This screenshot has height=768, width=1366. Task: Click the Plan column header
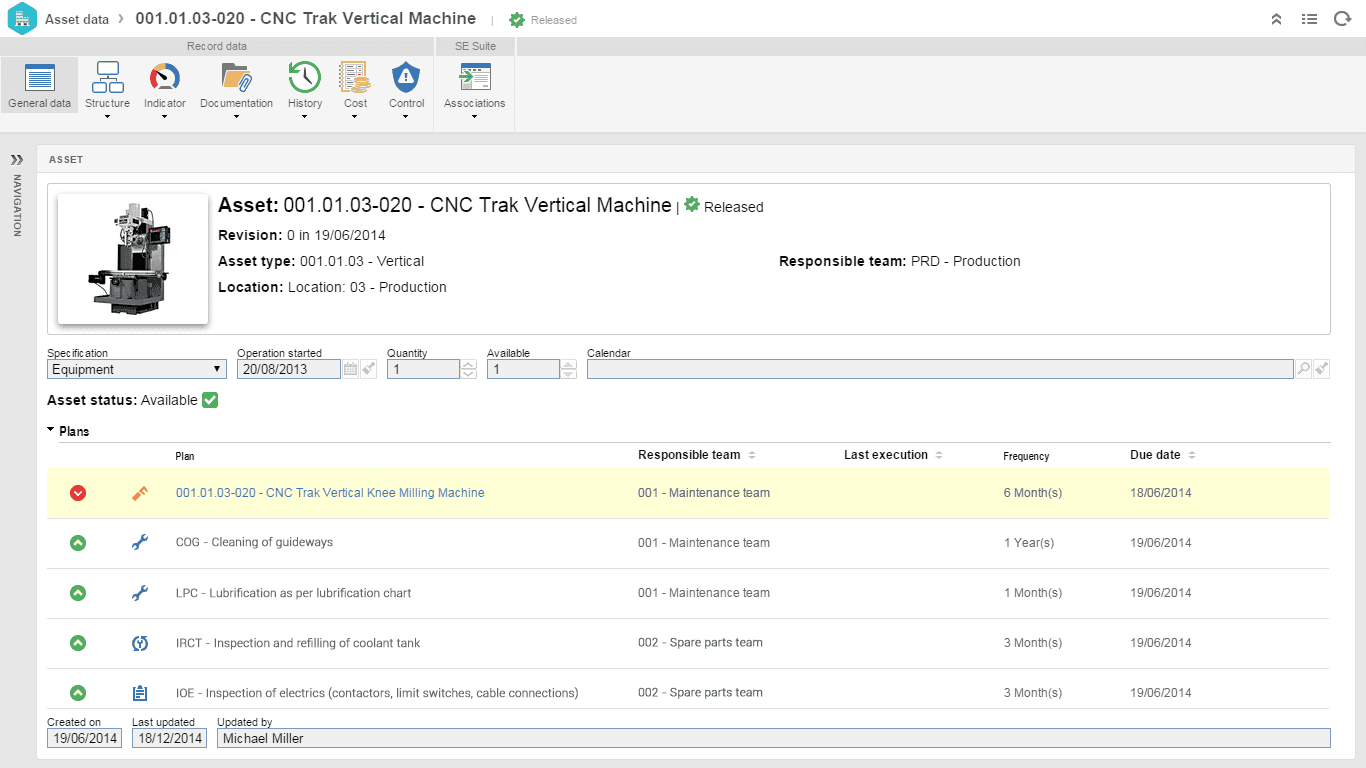tap(185, 456)
